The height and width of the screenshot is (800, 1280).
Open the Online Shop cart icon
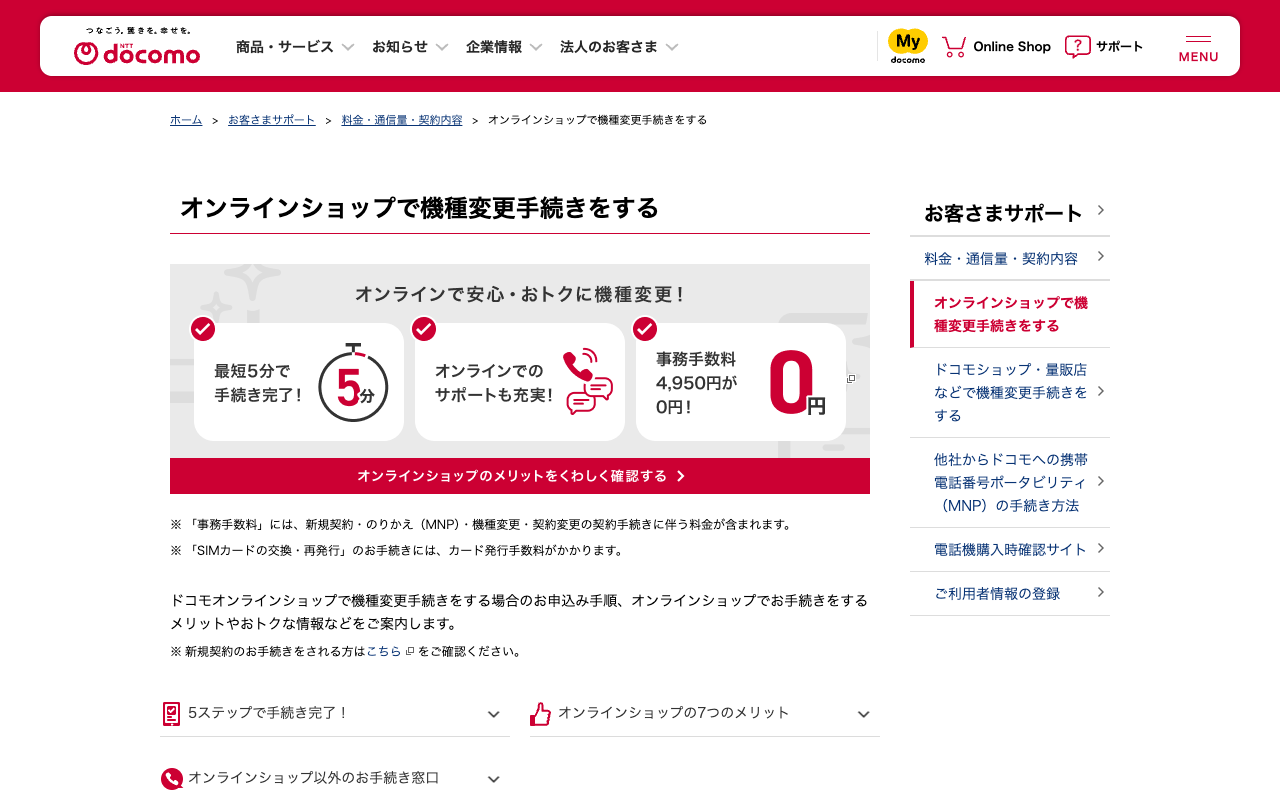[954, 47]
